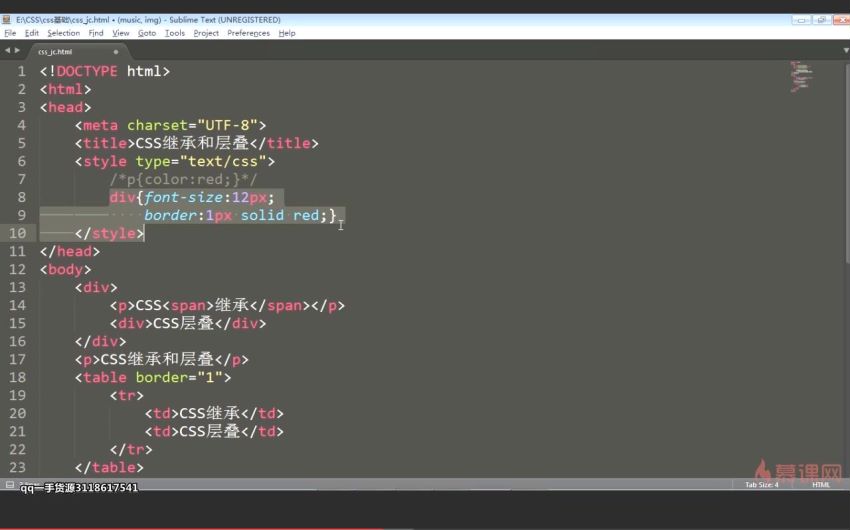Open the File menu
The width and height of the screenshot is (850, 530).
pyautogui.click(x=10, y=33)
